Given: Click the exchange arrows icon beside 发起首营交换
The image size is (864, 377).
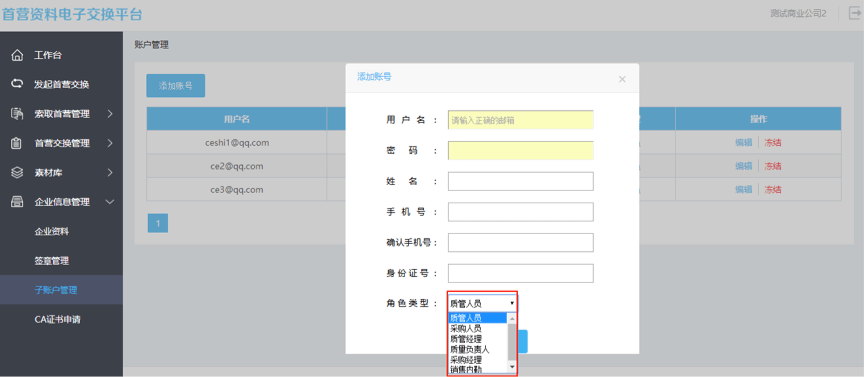Looking at the screenshot, I should pos(18,84).
